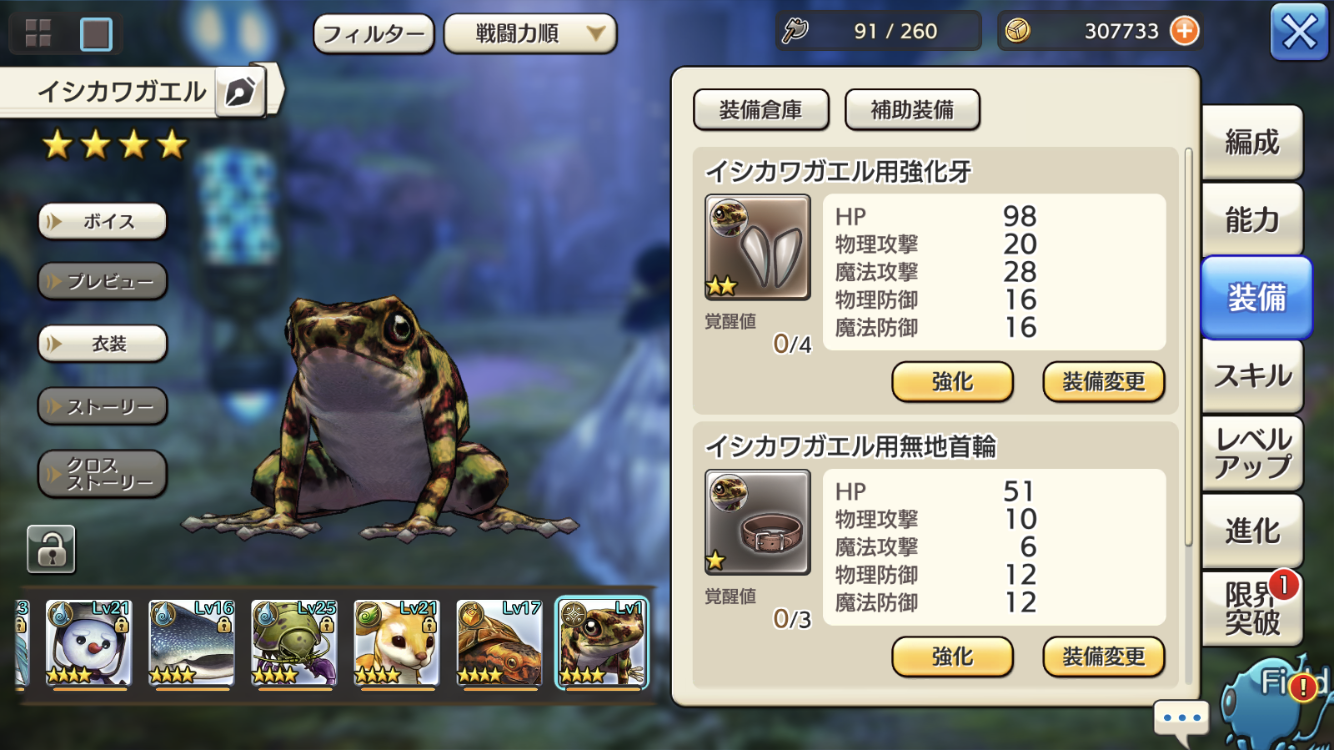Screen dimensions: 1334x750
Task: Click the equipment list scrollbar
Action: (1188, 347)
